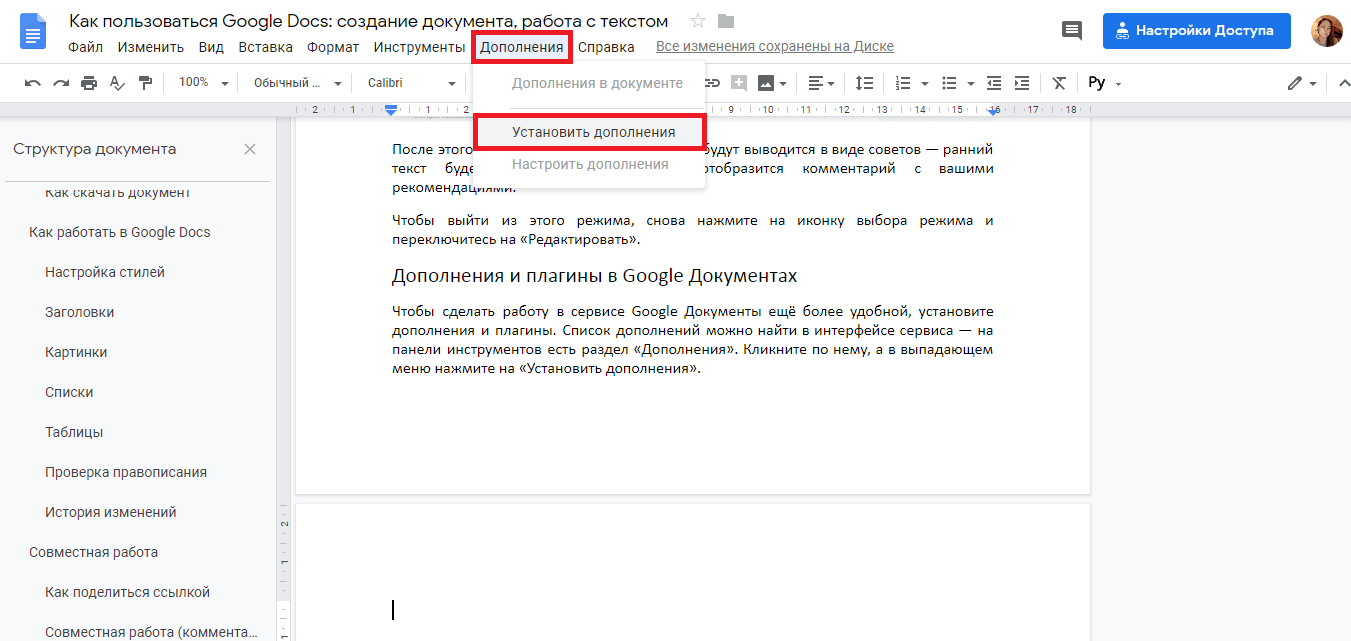Open the Справка menu
The image size is (1351, 641).
tap(609, 46)
